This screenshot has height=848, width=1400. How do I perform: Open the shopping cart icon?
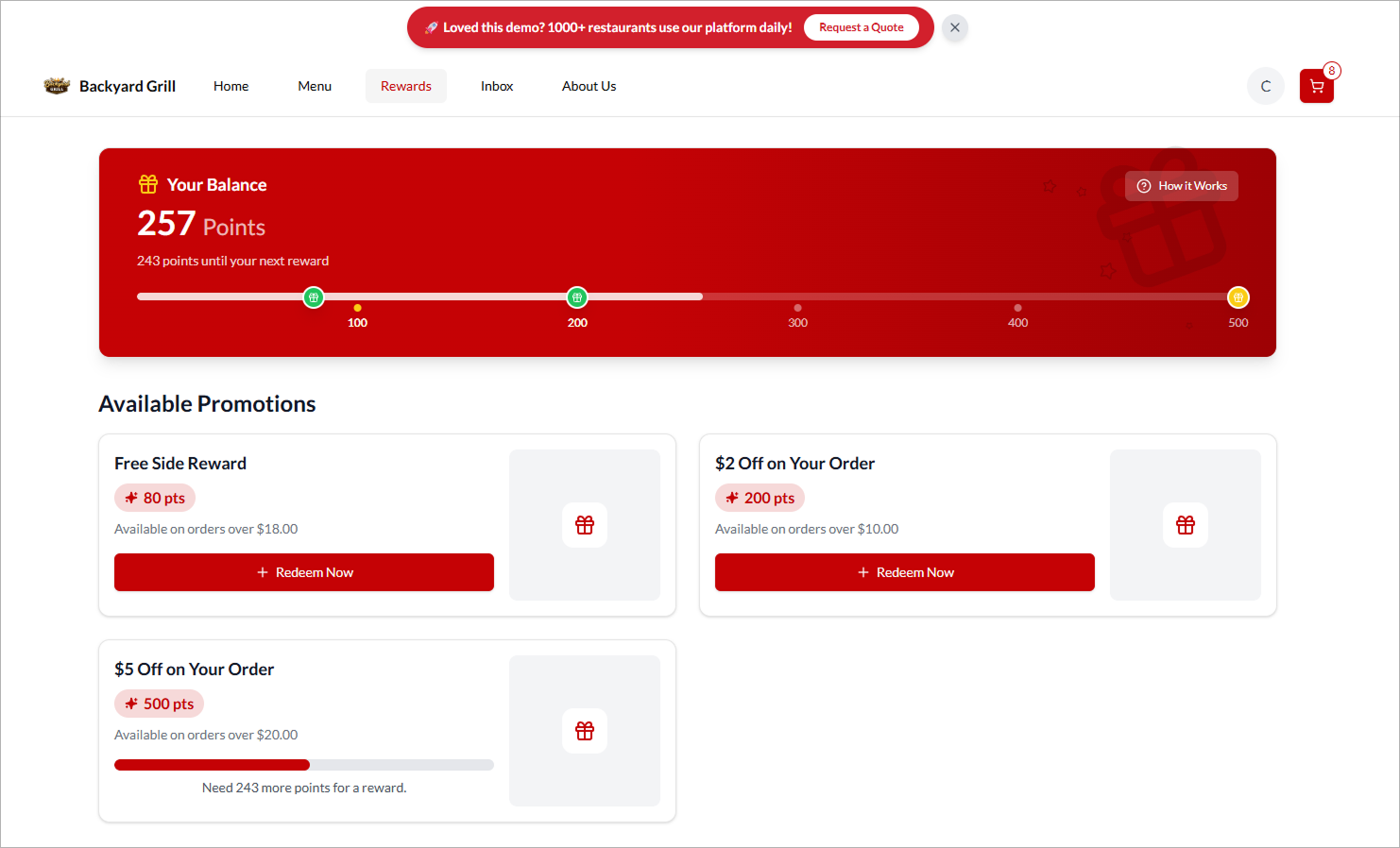tap(1316, 86)
